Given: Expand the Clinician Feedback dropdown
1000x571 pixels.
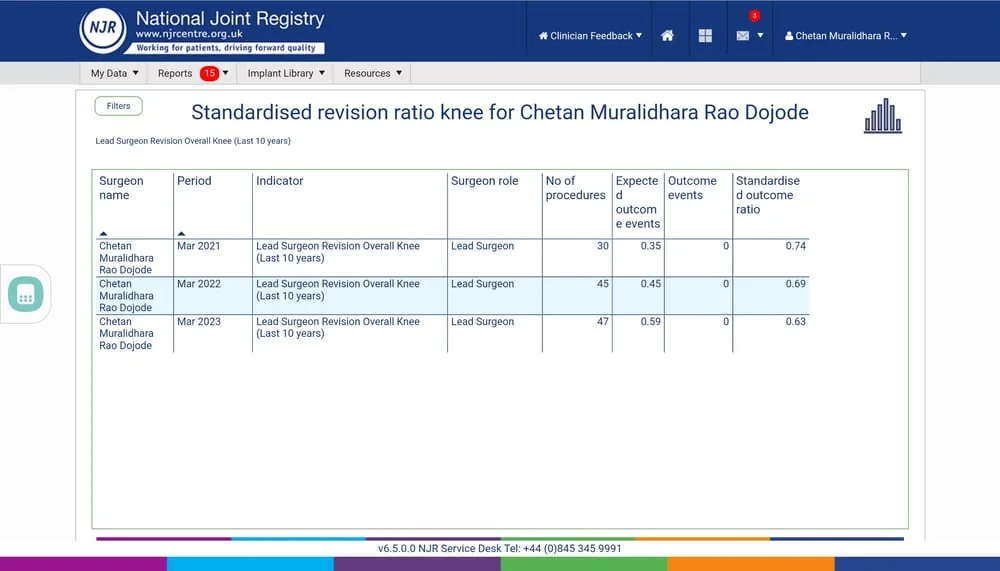Looking at the screenshot, I should (590, 36).
